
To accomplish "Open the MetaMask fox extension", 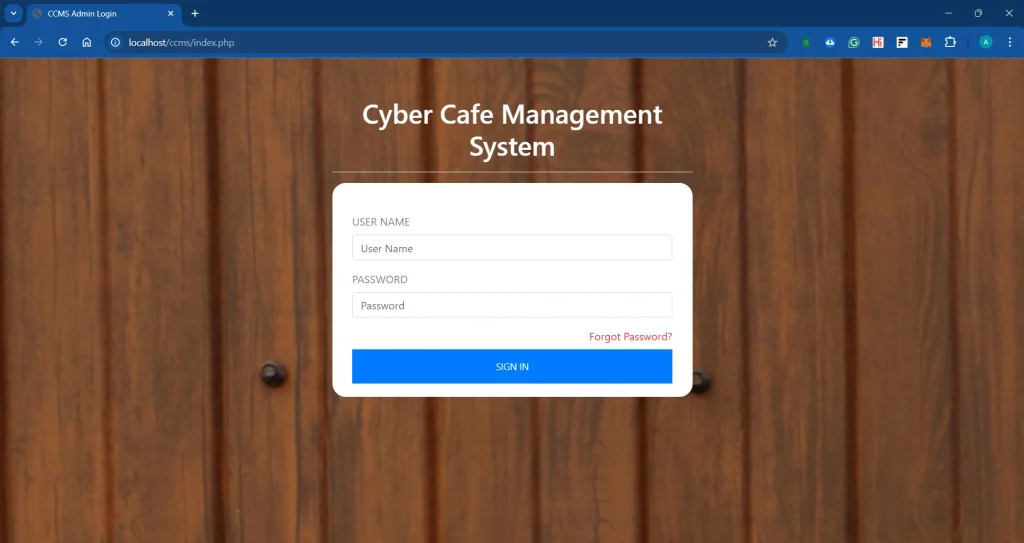I will [x=926, y=42].
